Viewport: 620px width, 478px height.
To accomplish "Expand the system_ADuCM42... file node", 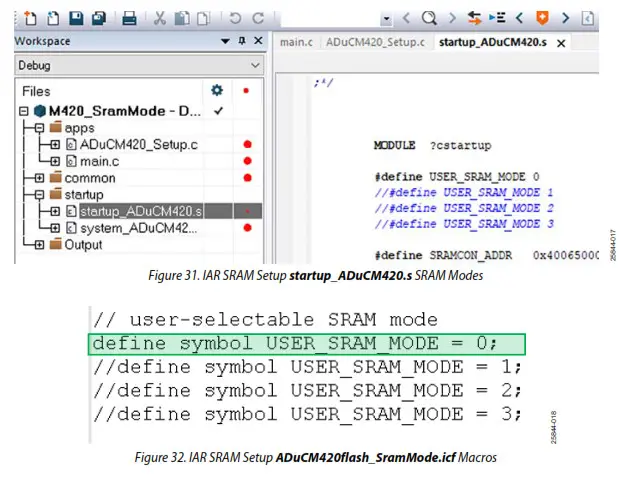I will click(x=55, y=228).
